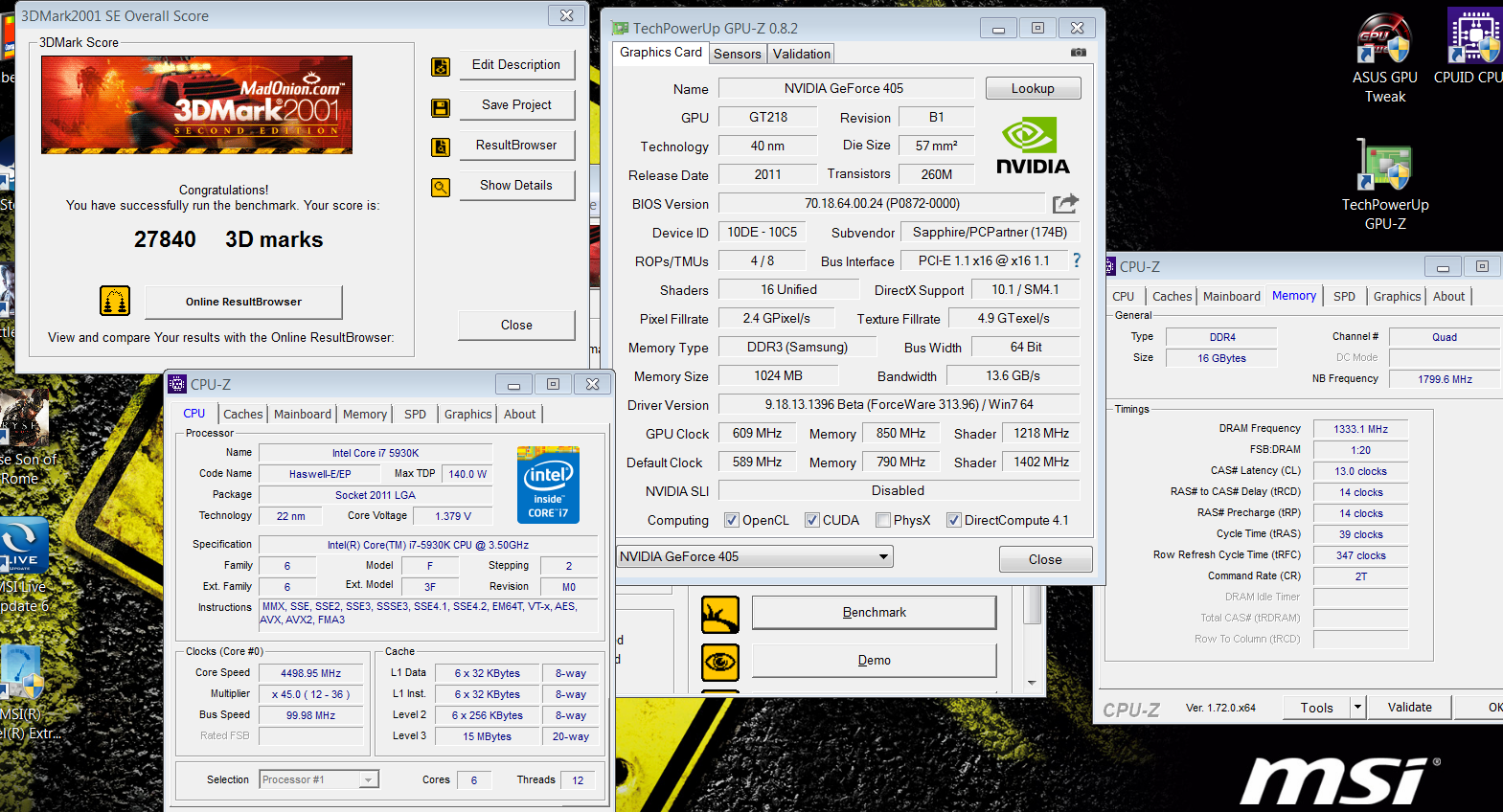
Task: Open Graphics tab in right CPU-Z window
Action: 1397,297
